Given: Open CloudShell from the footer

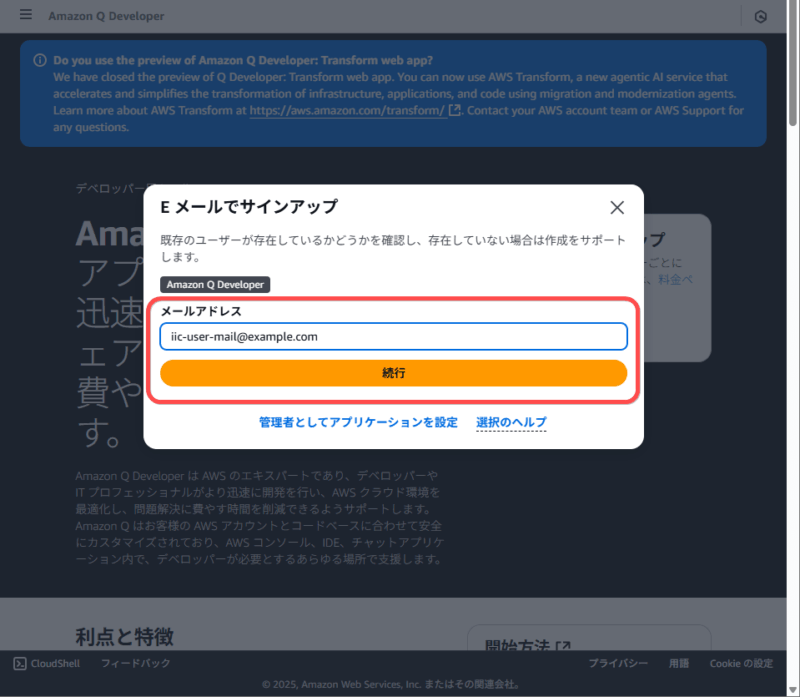Looking at the screenshot, I should [x=46, y=663].
